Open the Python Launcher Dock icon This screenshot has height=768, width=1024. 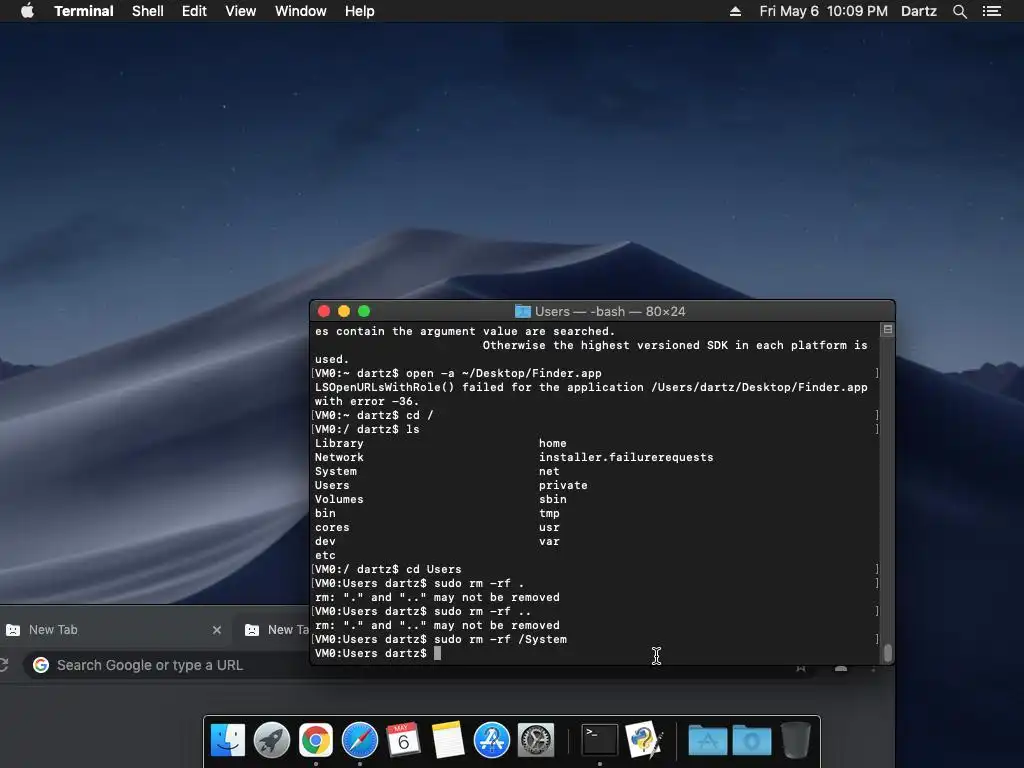click(644, 741)
